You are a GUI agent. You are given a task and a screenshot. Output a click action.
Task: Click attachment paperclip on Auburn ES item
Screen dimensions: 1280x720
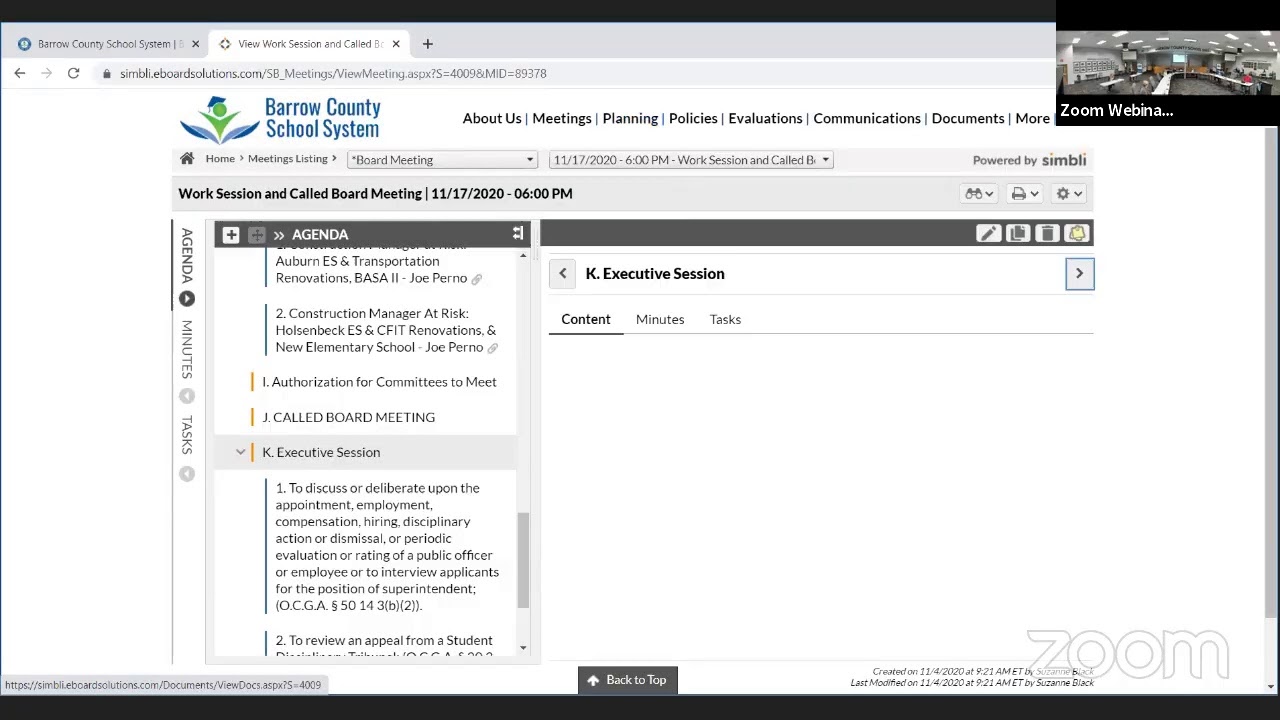477,279
